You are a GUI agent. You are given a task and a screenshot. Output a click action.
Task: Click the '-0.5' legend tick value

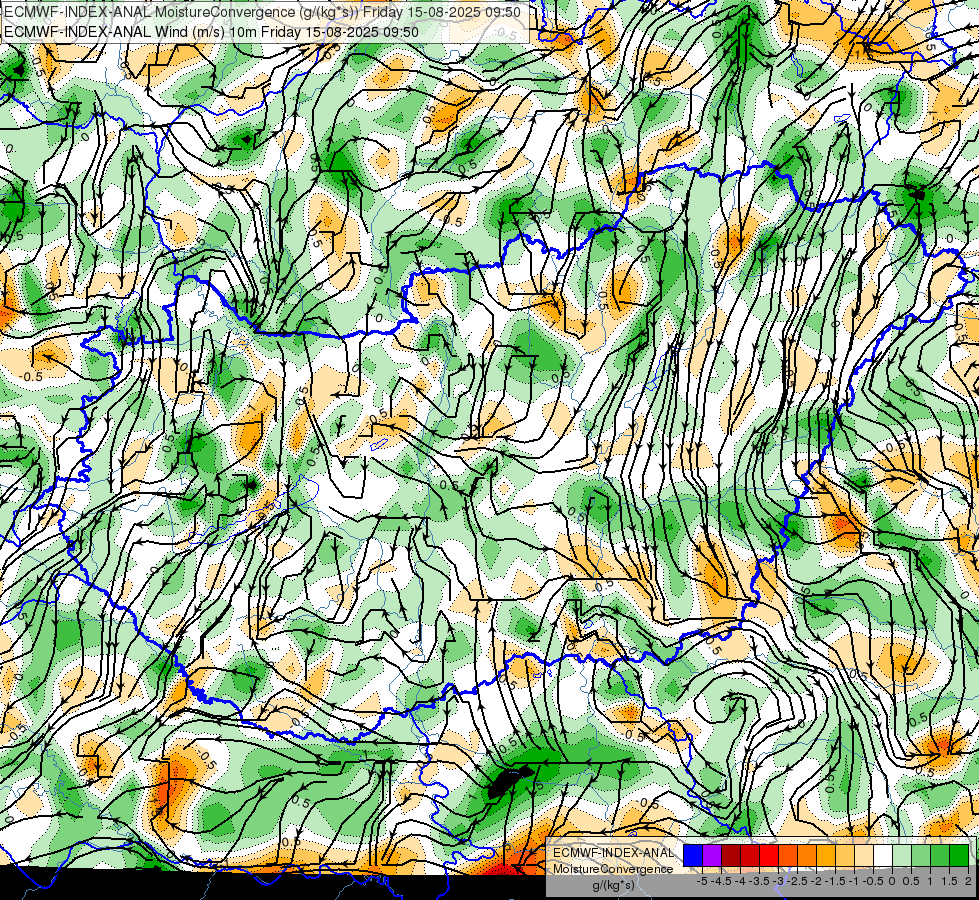pos(873,881)
